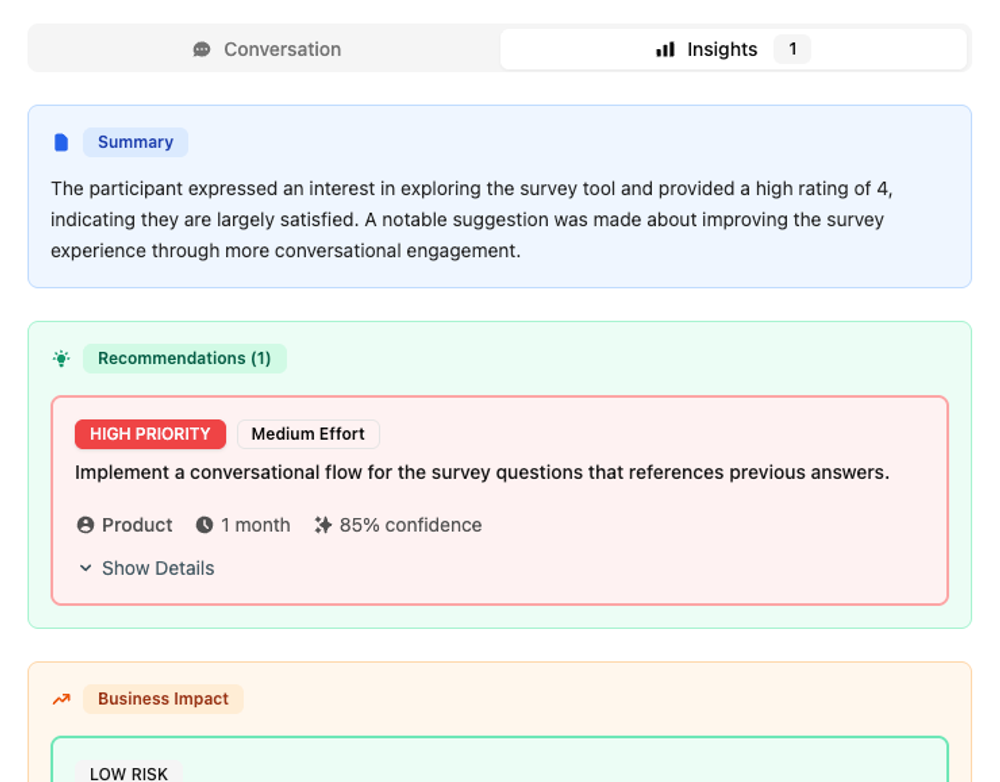Click the Recommendations lightbulb icon
This screenshot has height=782, width=1000.
[x=61, y=358]
